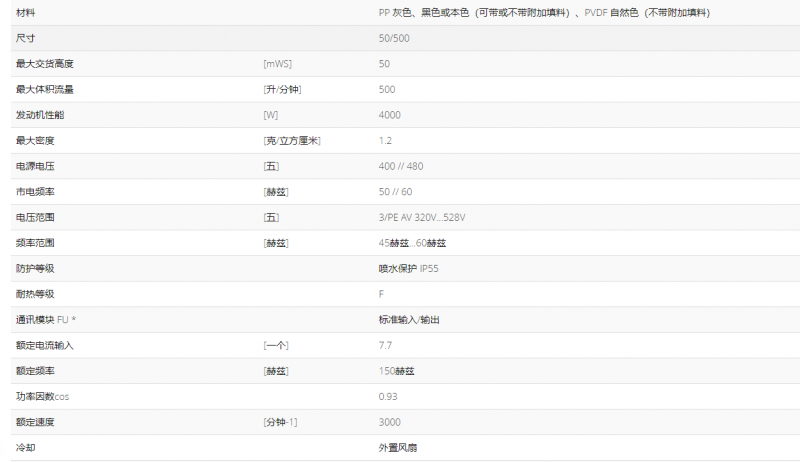Screen dimensions: 800x462
Task: Click the 电源电压 label
Action: 35,166
